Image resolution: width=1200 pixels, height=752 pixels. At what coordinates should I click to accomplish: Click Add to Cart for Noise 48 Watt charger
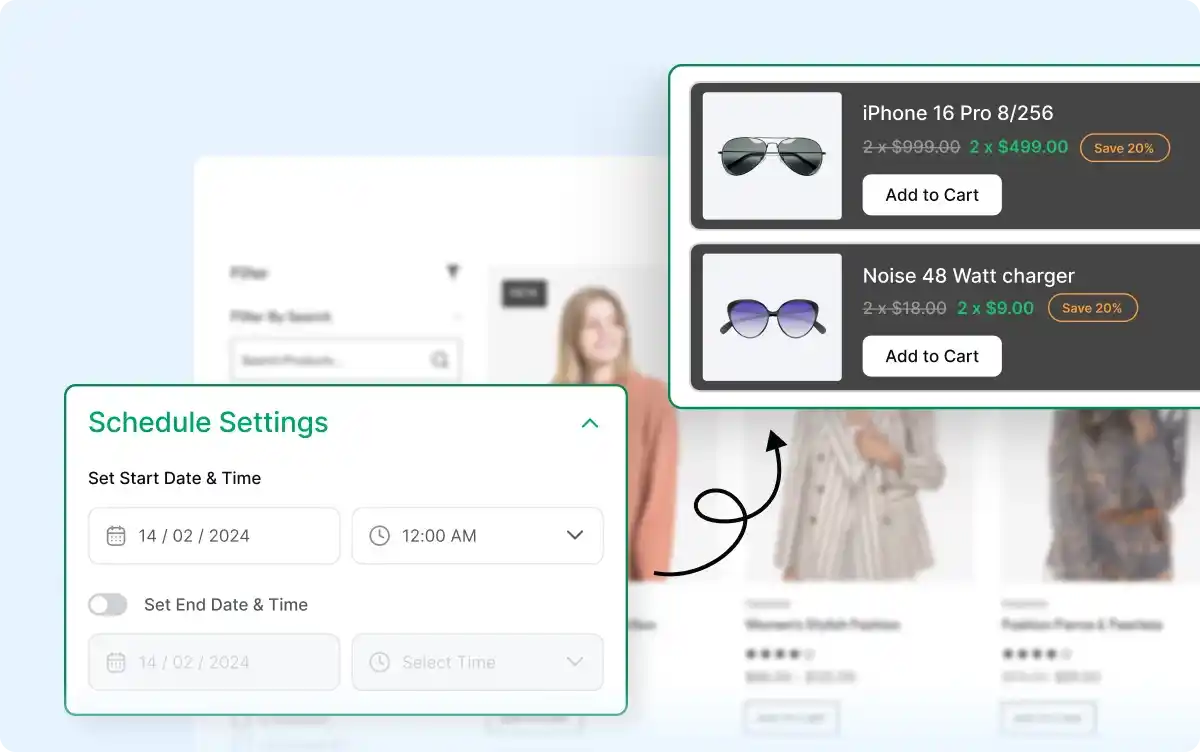point(931,356)
